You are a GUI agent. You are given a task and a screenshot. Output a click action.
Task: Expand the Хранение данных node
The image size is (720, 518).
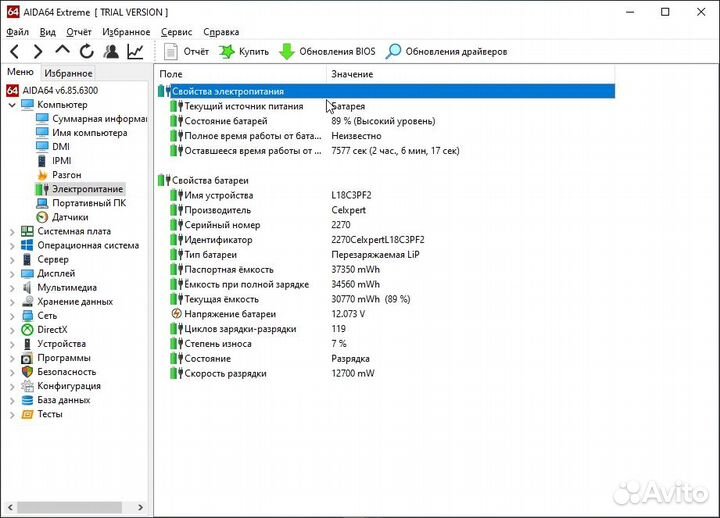[x=12, y=302]
